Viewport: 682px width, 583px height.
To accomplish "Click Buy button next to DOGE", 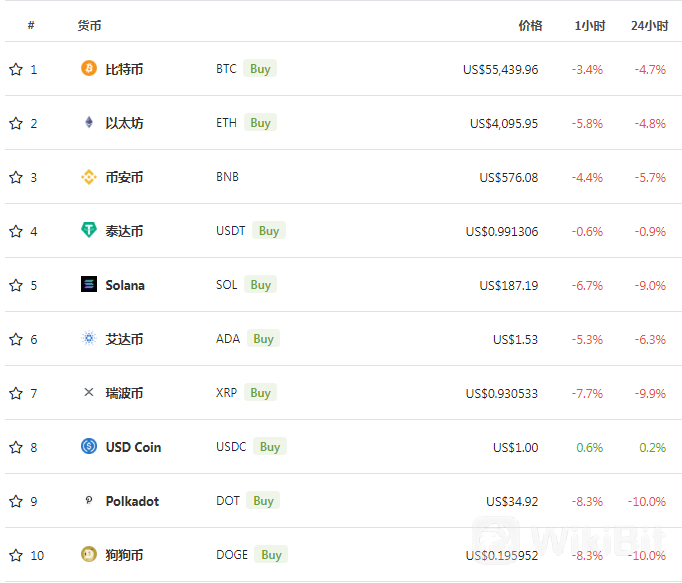I will (271, 555).
